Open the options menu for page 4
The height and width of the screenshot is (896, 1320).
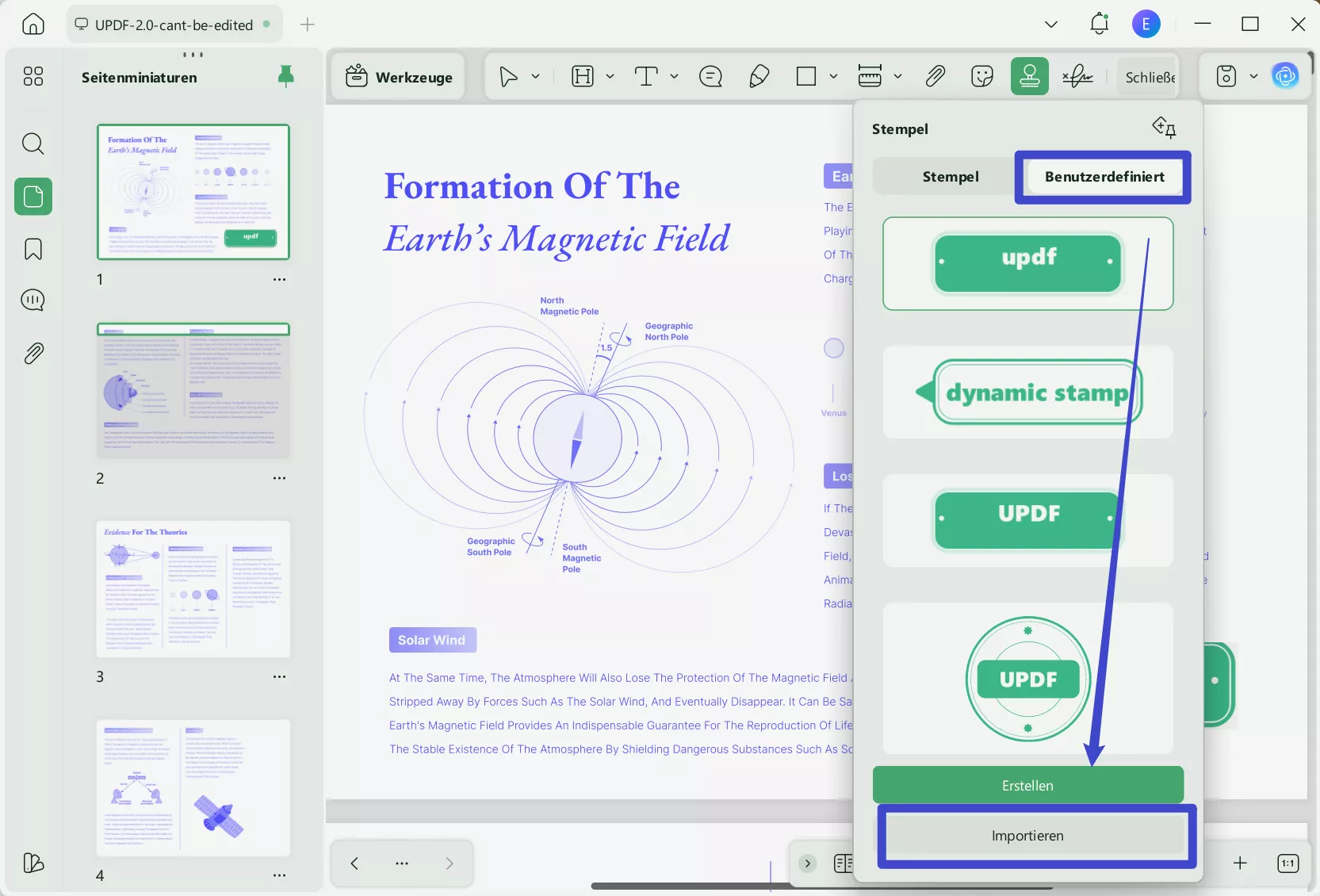click(279, 875)
